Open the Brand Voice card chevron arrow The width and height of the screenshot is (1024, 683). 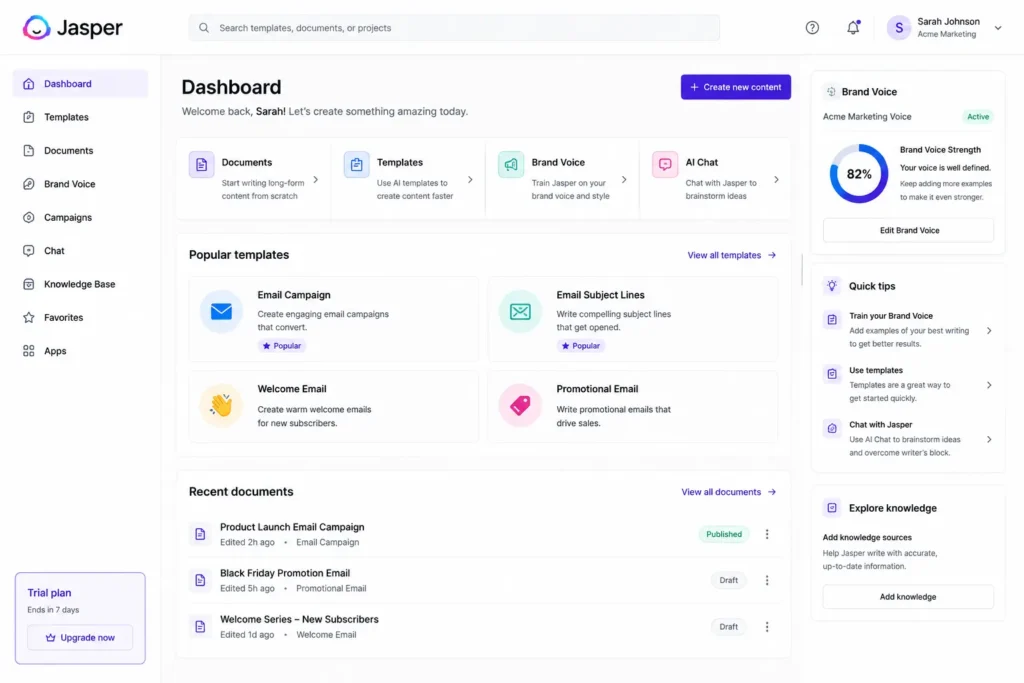click(x=624, y=180)
